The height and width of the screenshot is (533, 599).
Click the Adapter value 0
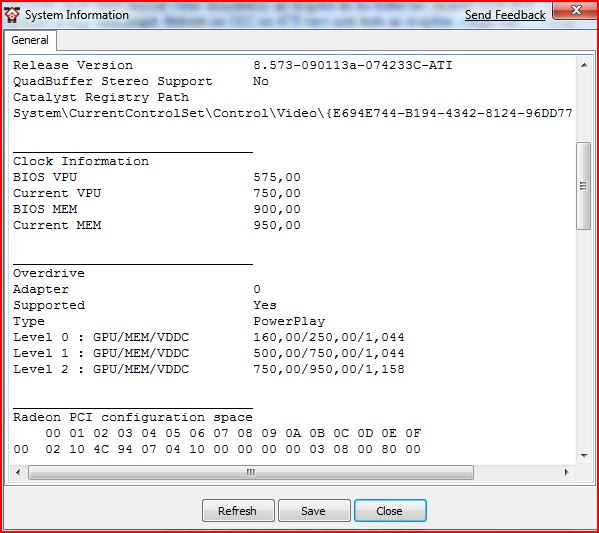(257, 289)
